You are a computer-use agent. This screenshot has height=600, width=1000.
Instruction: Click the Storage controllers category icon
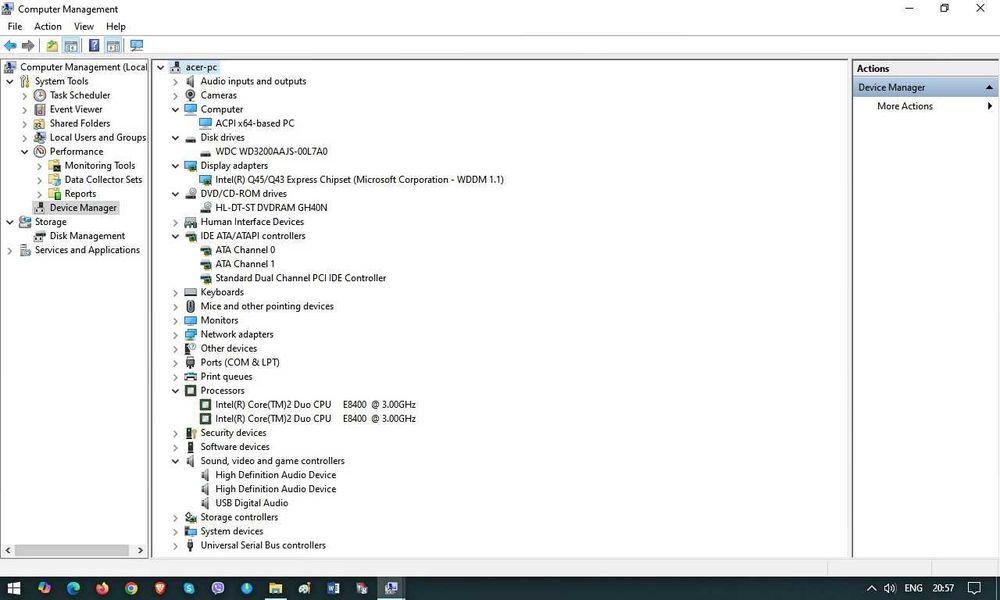(x=190, y=517)
